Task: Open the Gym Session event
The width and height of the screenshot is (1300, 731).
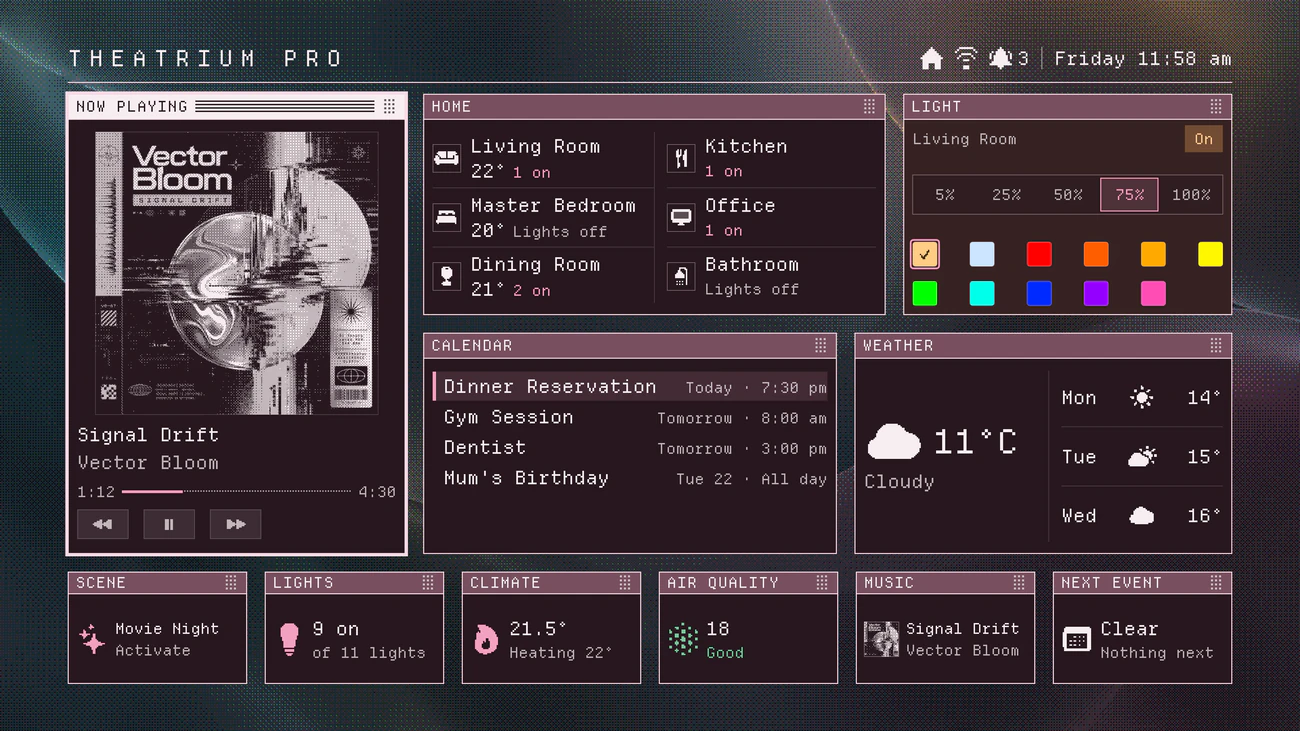Action: [x=630, y=418]
